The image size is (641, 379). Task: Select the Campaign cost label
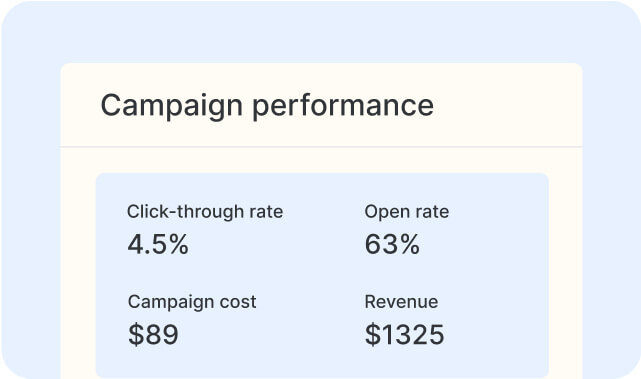(192, 302)
